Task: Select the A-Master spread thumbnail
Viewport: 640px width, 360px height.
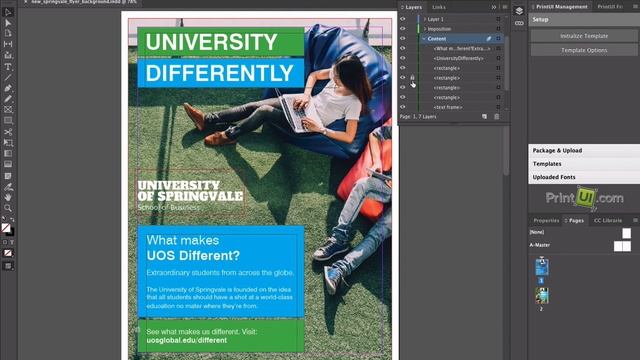Action: (622, 246)
